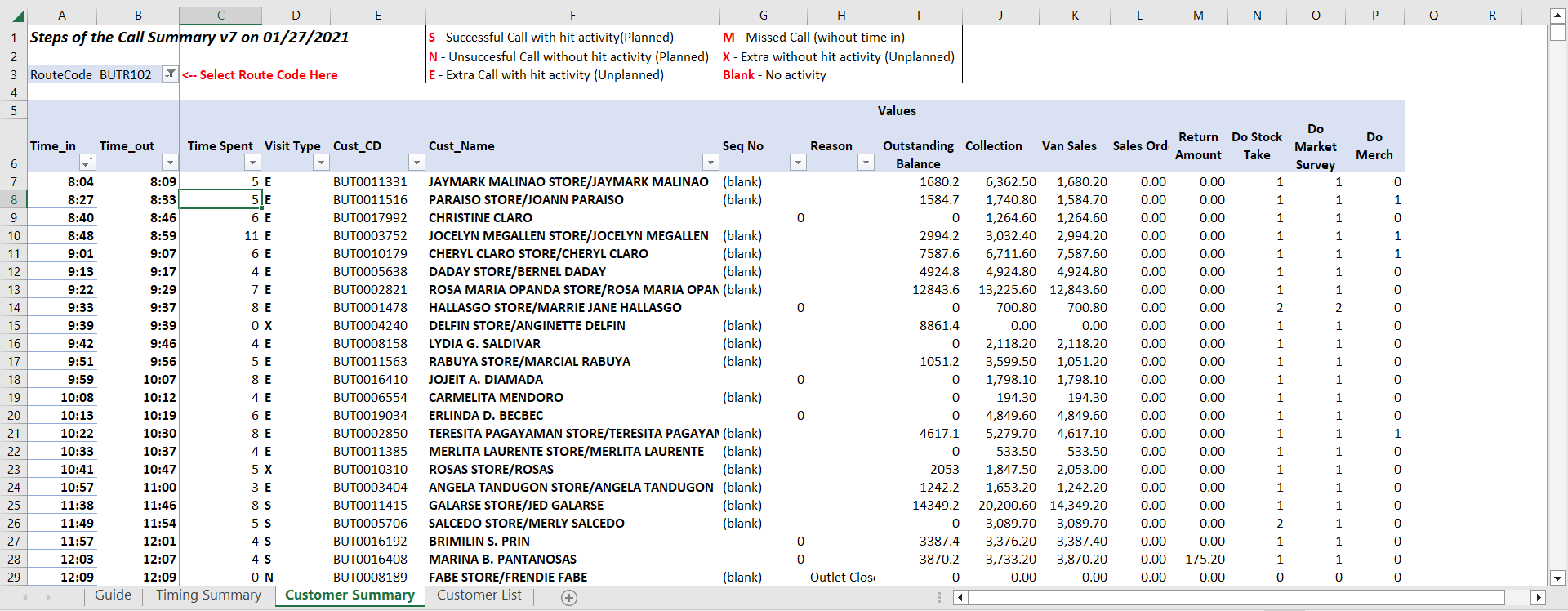This screenshot has height=611, width=1568.
Task: Select row 14 header
Action: coord(14,308)
